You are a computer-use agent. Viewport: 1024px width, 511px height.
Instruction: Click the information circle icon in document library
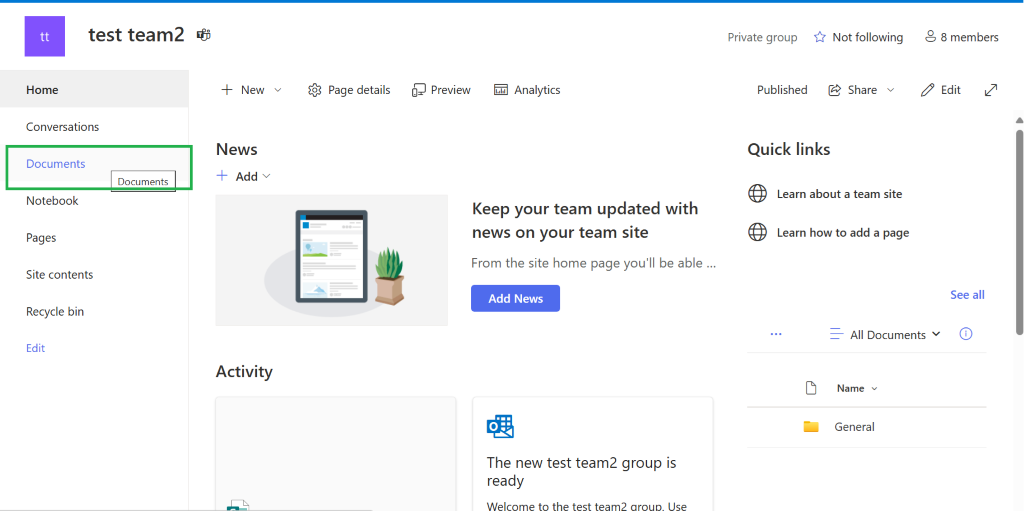click(966, 334)
